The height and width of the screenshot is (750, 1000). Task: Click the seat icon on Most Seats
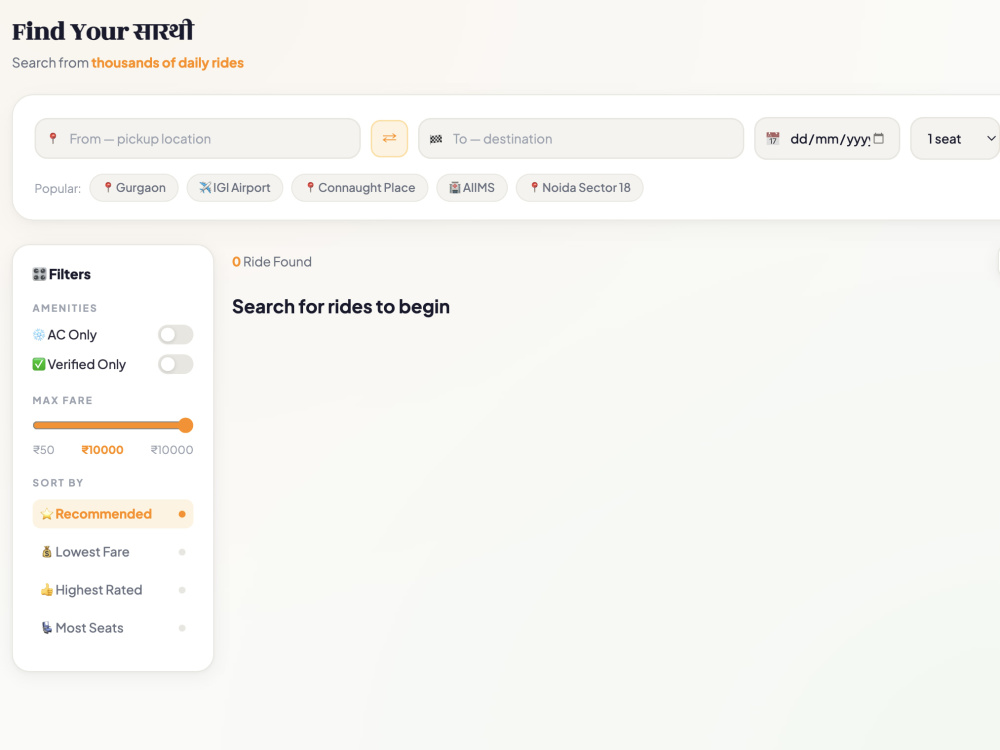coord(47,628)
